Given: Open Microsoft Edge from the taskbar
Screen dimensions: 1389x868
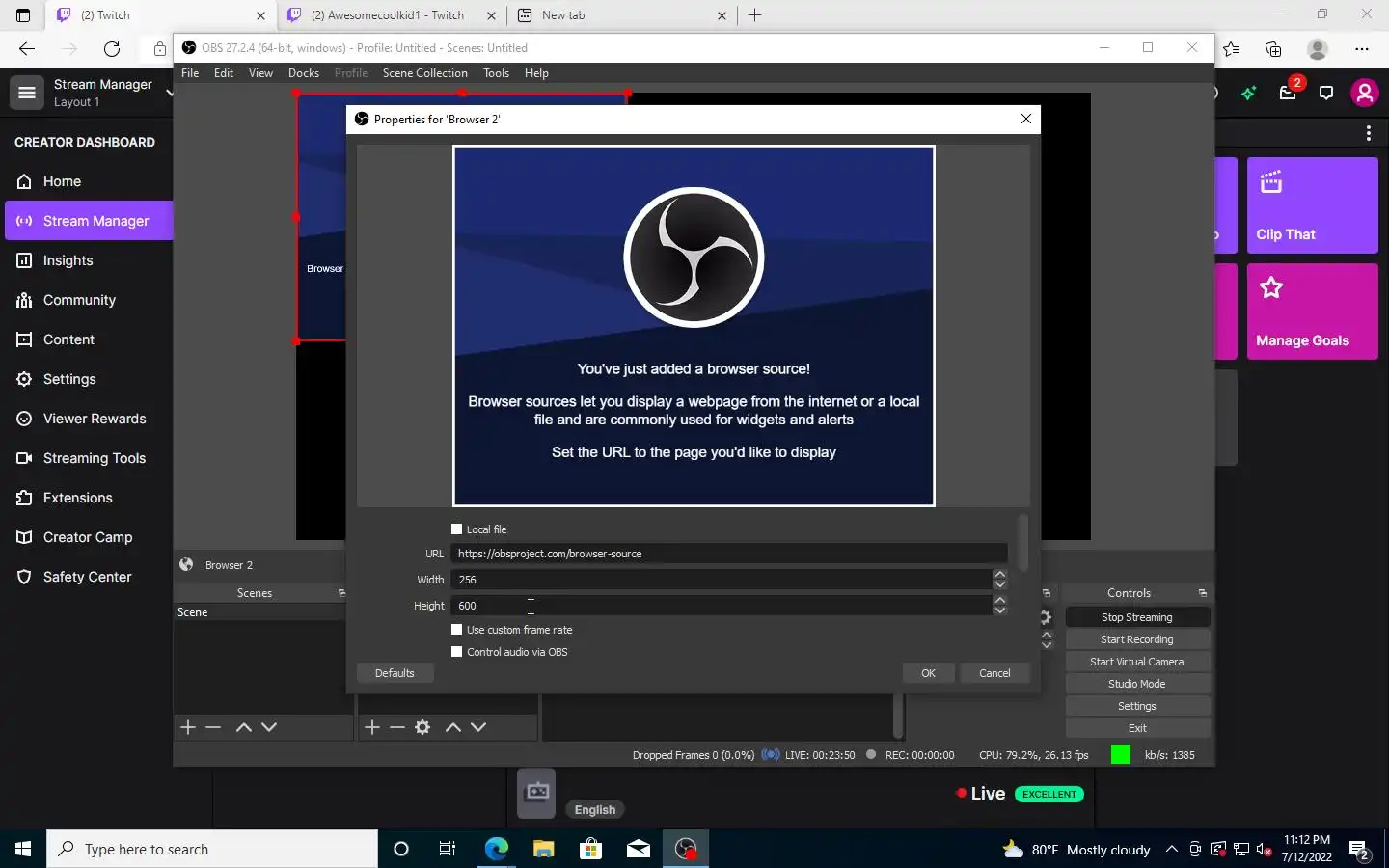Looking at the screenshot, I should (x=496, y=849).
